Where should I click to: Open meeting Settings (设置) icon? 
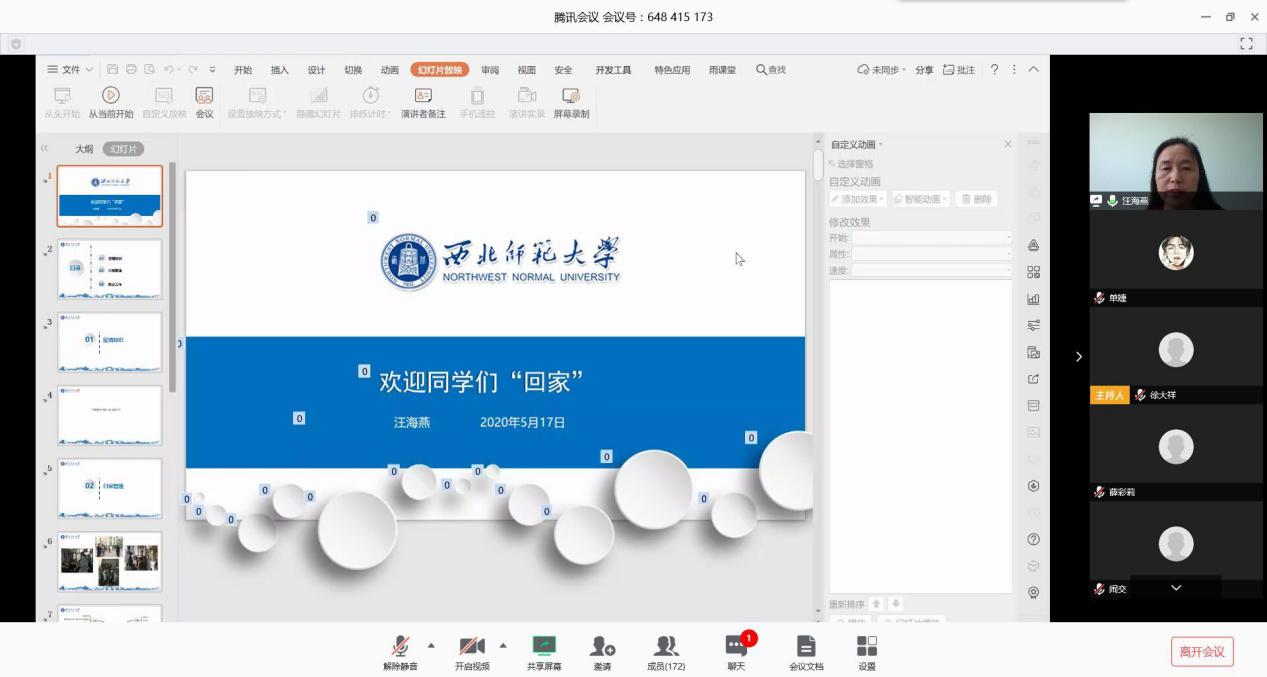tap(867, 646)
